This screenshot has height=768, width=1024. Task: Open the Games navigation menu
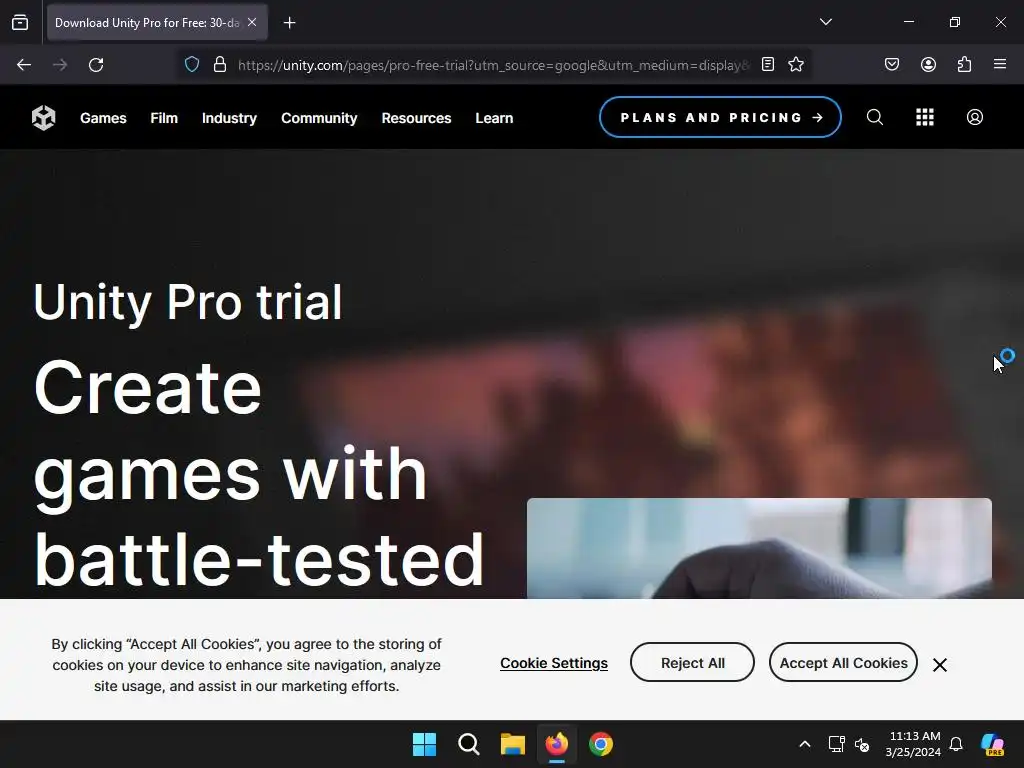(x=103, y=118)
